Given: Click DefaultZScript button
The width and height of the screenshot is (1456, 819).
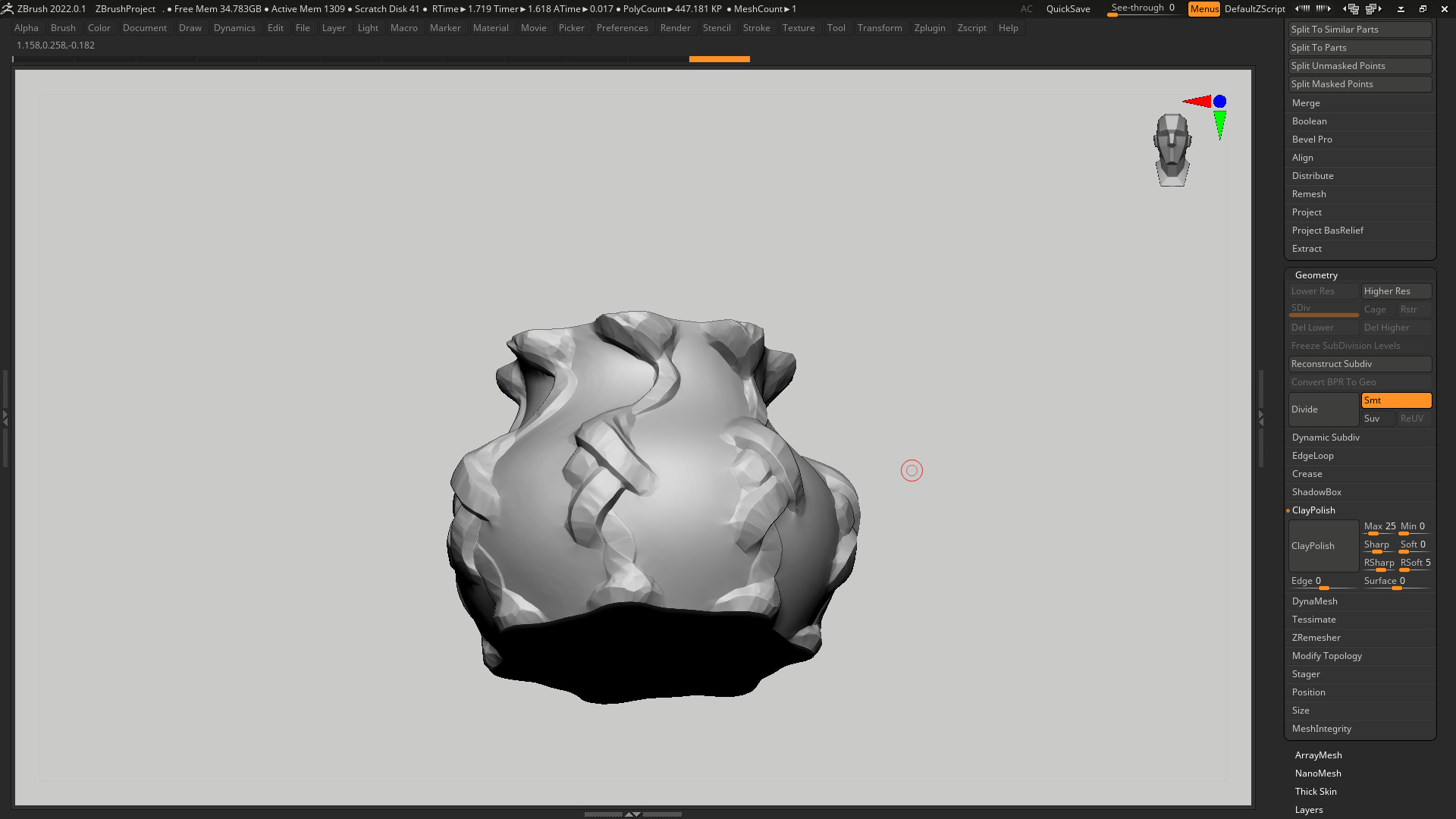Looking at the screenshot, I should (1254, 8).
